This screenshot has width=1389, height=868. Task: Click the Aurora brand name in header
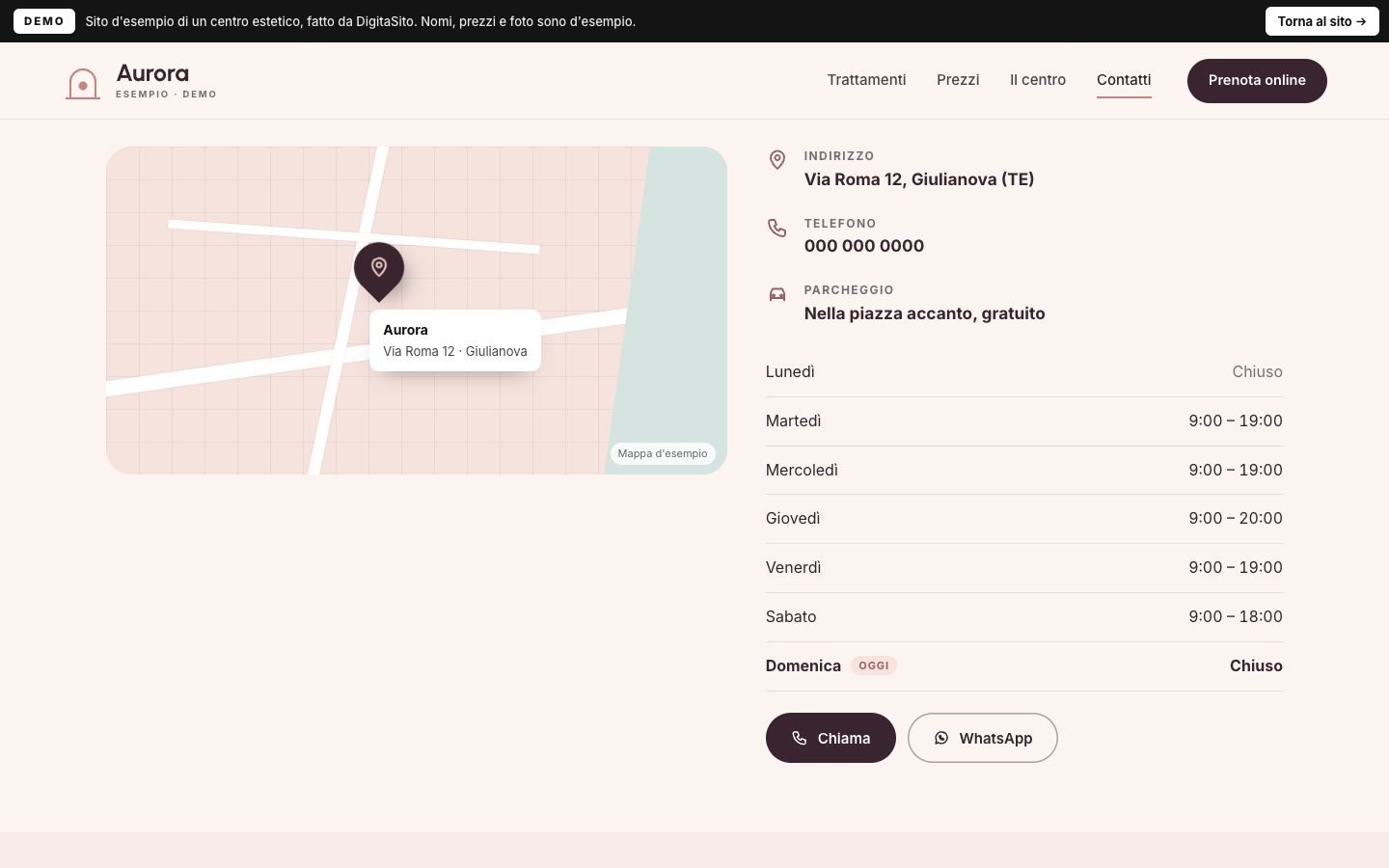coord(152,73)
